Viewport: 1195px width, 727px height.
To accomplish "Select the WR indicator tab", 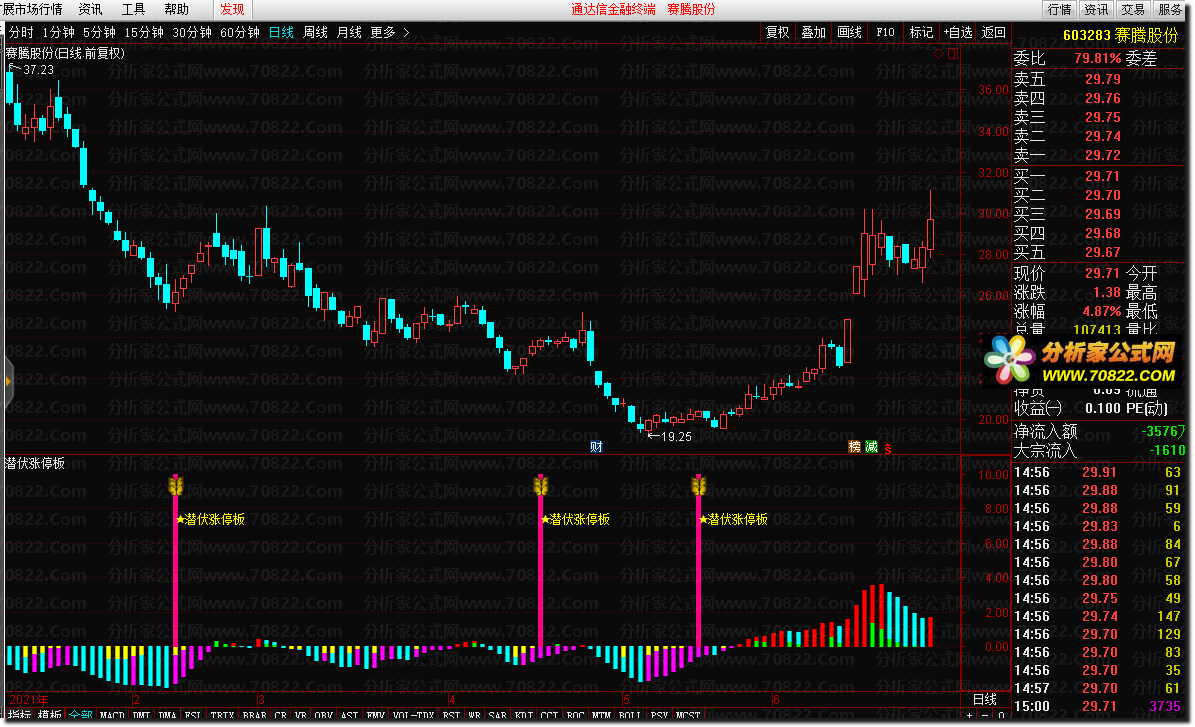I will (474, 715).
